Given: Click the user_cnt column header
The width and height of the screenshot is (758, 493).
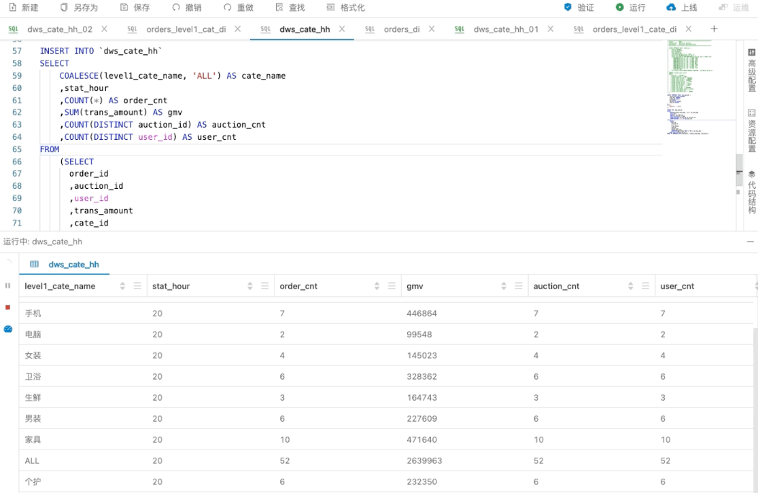Looking at the screenshot, I should 677,286.
